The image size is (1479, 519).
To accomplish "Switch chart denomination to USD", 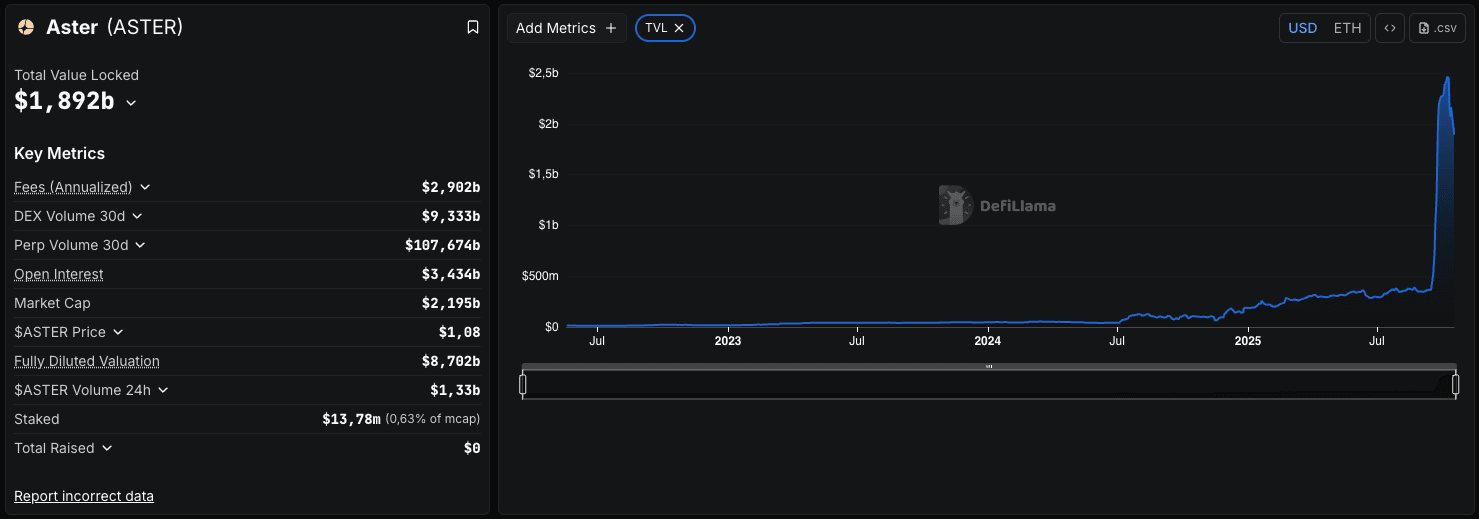I will point(1302,28).
